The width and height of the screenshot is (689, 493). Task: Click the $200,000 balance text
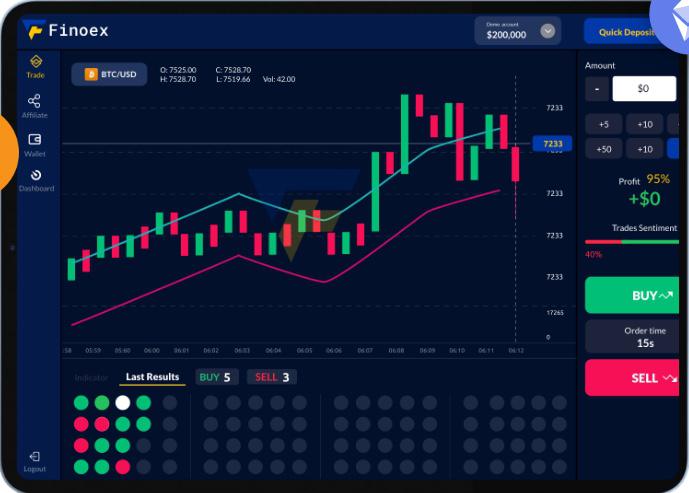[506, 35]
